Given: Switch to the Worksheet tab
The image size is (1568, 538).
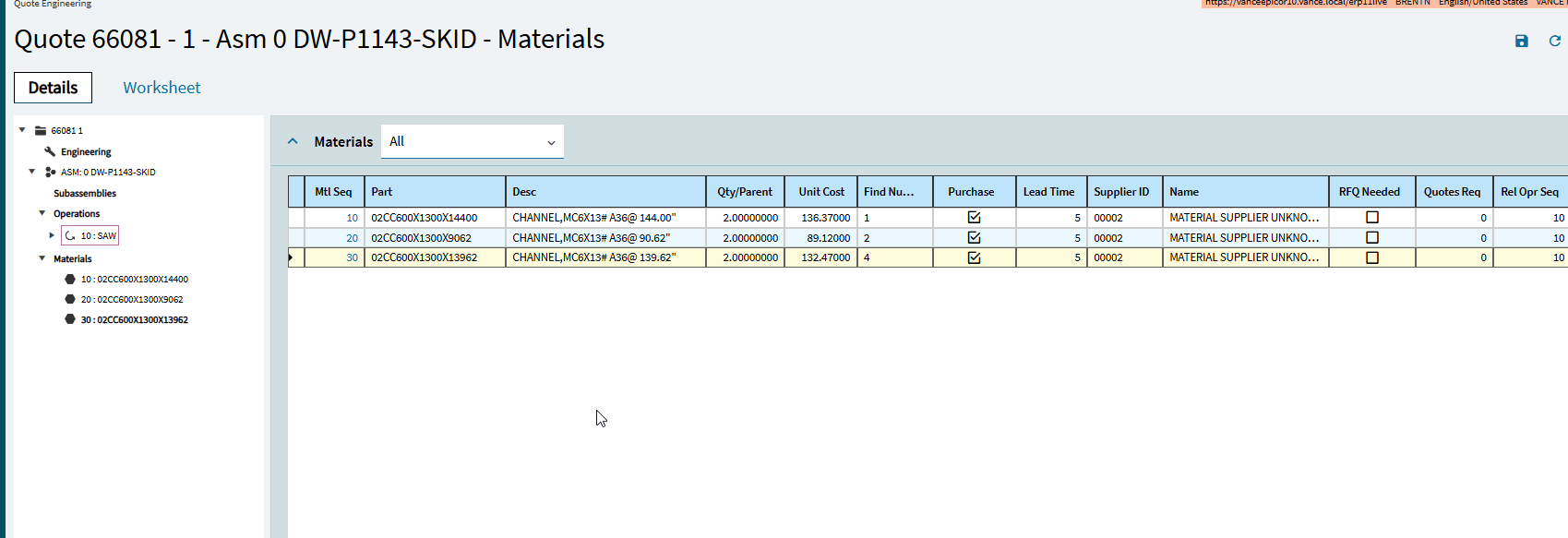Looking at the screenshot, I should coord(162,88).
